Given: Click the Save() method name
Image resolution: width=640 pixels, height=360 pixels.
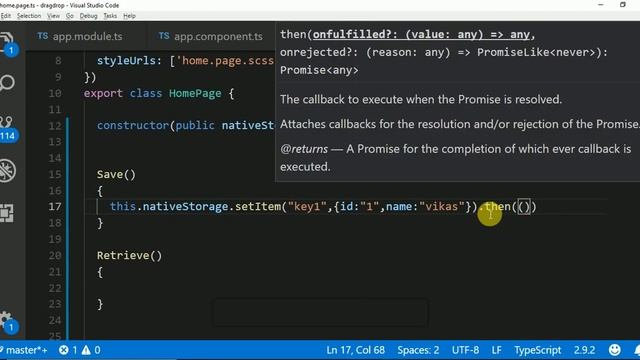Looking at the screenshot, I should pos(116,174).
